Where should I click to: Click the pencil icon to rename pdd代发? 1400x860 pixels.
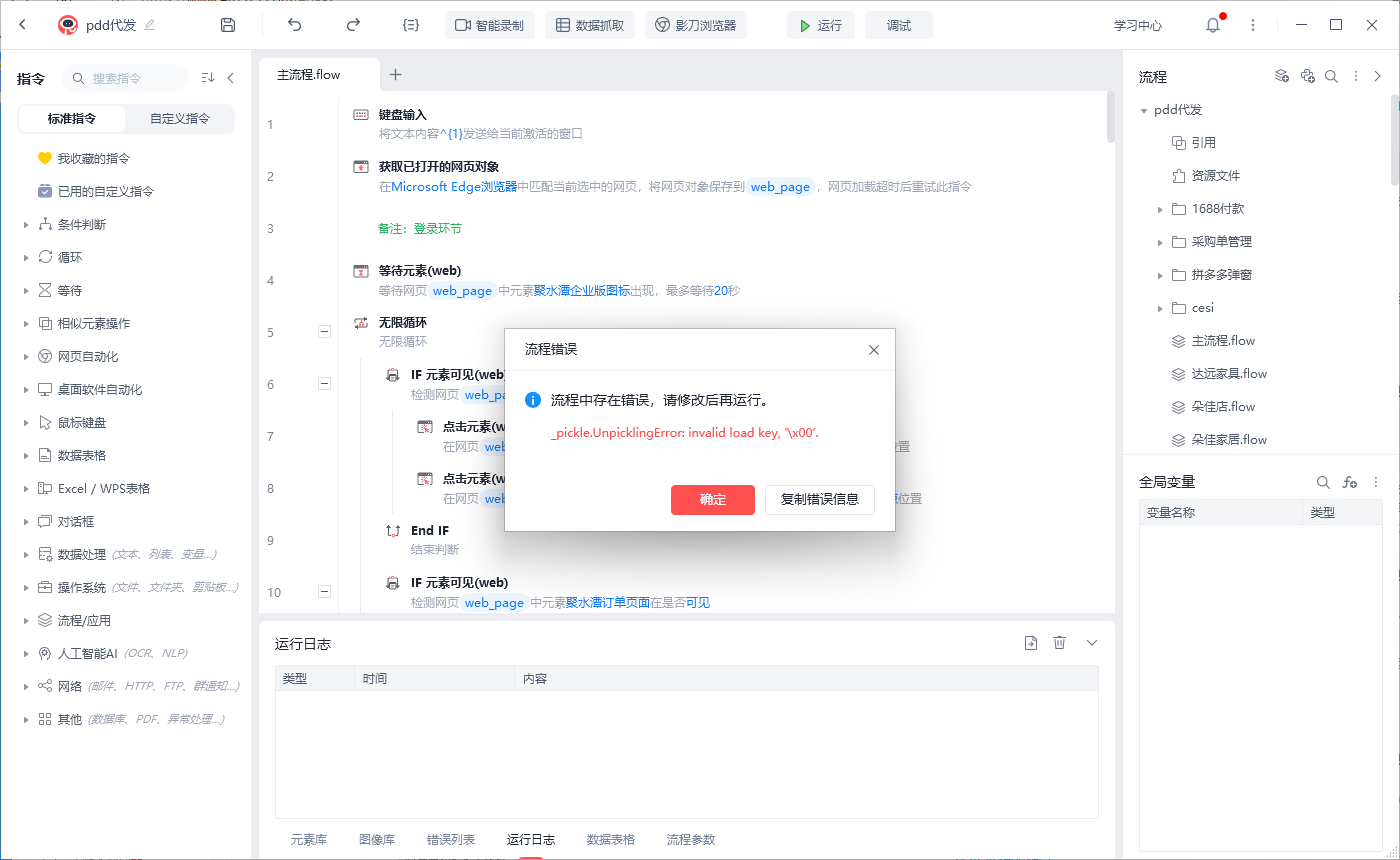(150, 25)
